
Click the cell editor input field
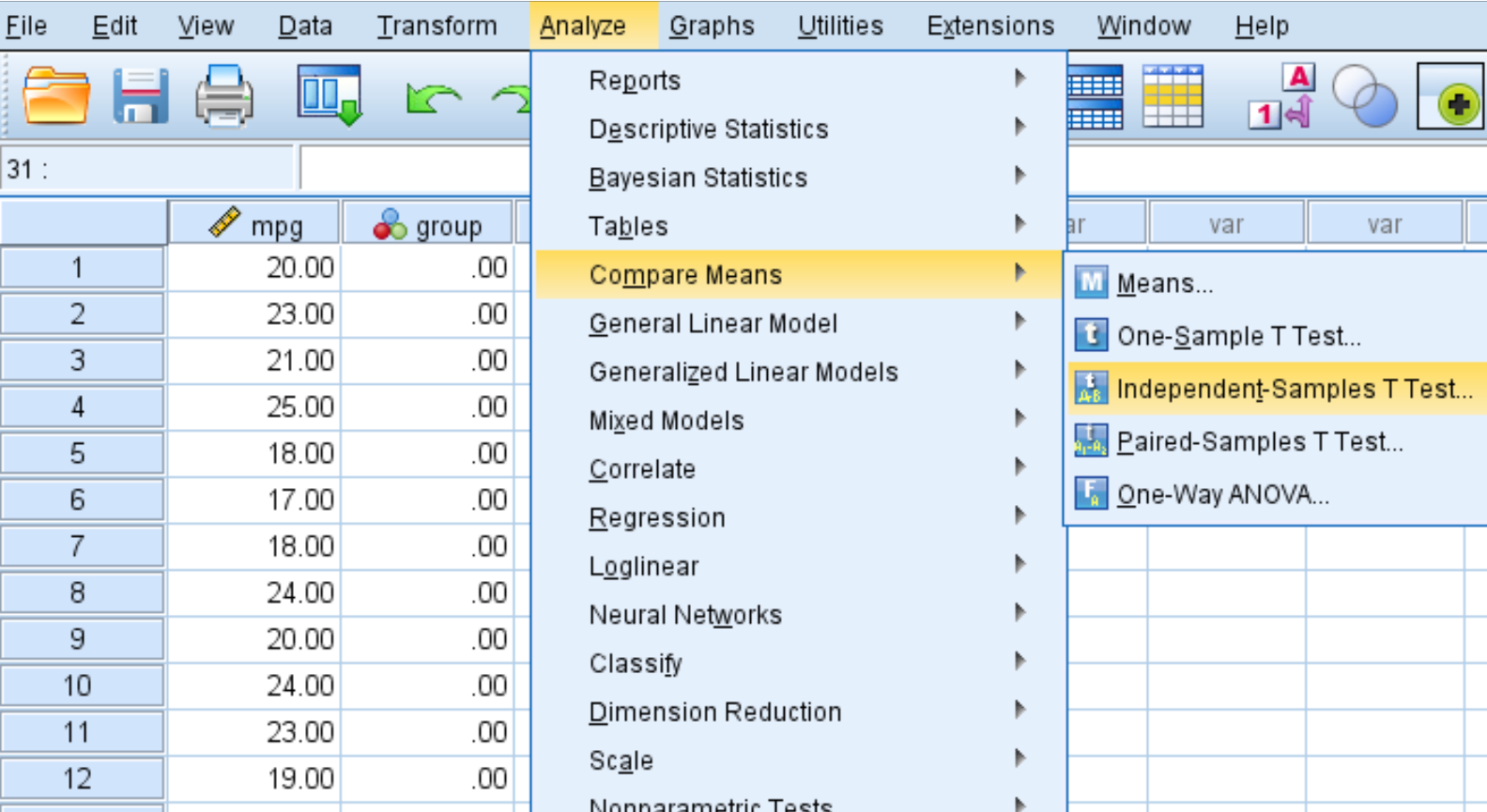point(415,169)
